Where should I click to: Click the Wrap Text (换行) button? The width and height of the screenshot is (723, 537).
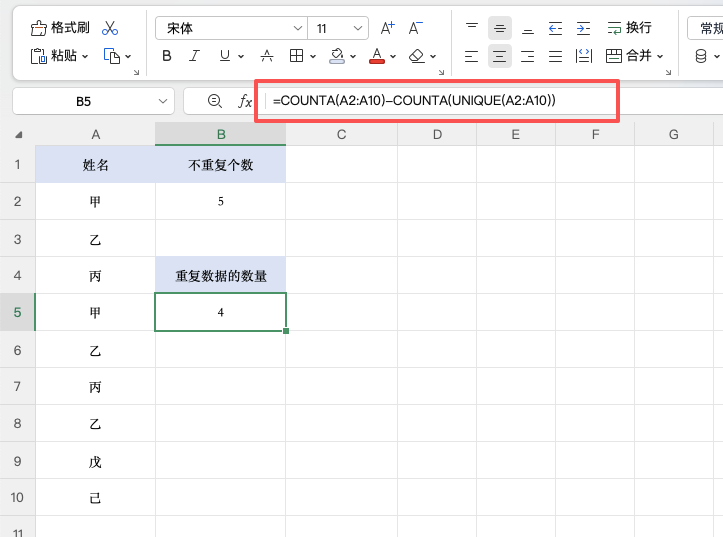click(x=628, y=28)
